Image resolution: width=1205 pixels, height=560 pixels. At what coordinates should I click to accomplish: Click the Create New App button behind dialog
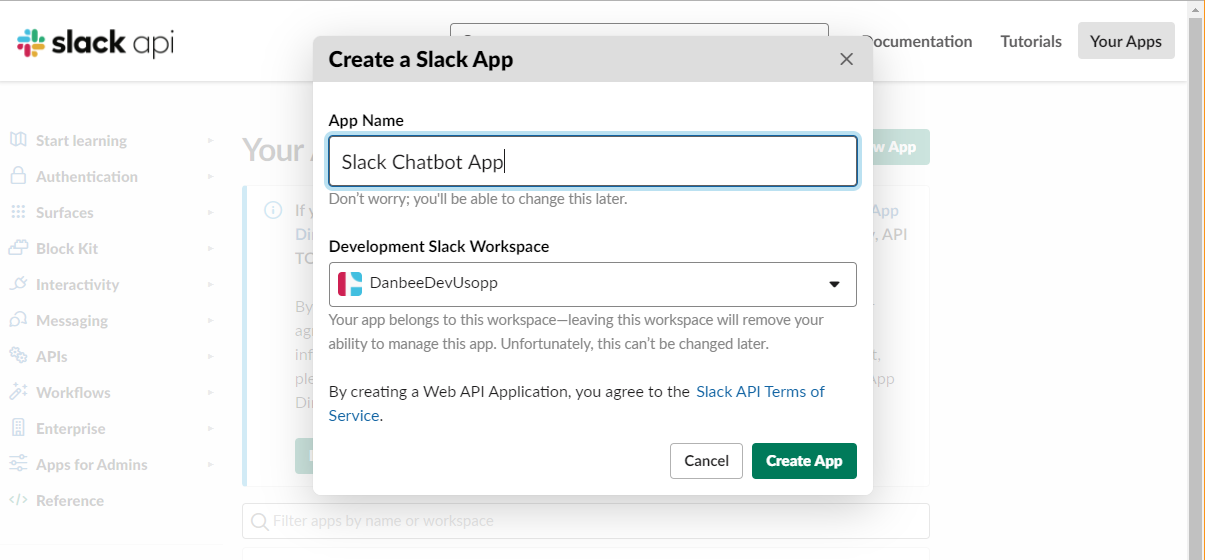900,147
